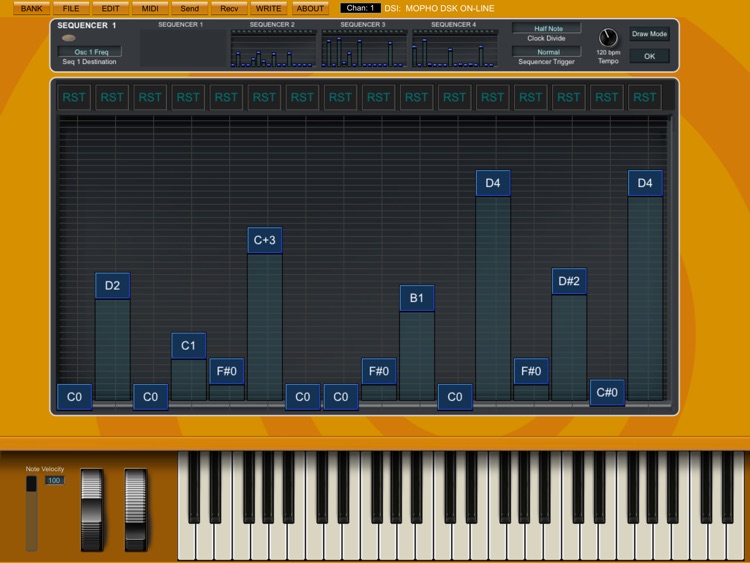Click the final step D4 note handle
The height and width of the screenshot is (563, 750).
[645, 183]
